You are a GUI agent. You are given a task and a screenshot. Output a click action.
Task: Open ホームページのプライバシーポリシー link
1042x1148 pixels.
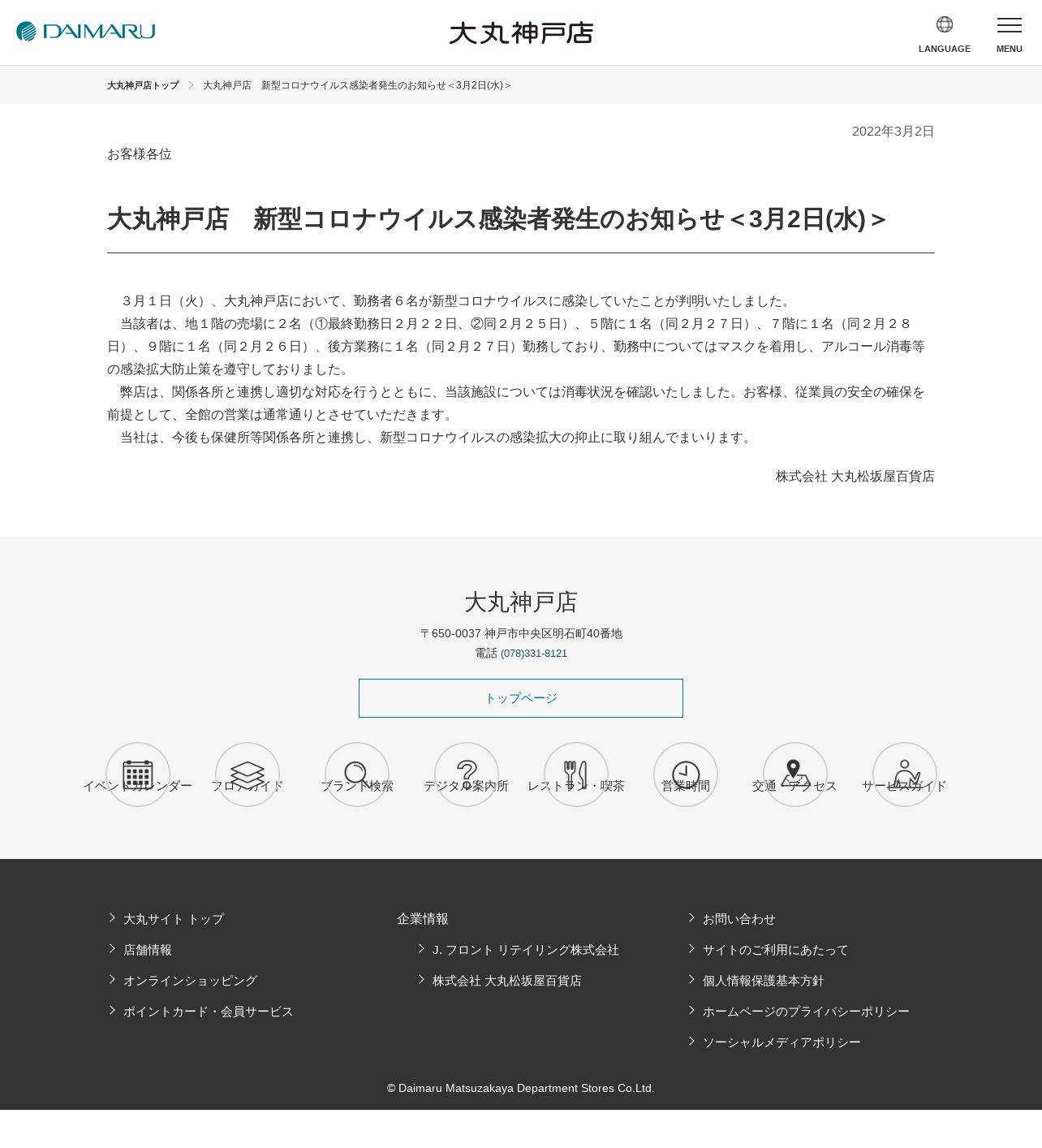806,1012
